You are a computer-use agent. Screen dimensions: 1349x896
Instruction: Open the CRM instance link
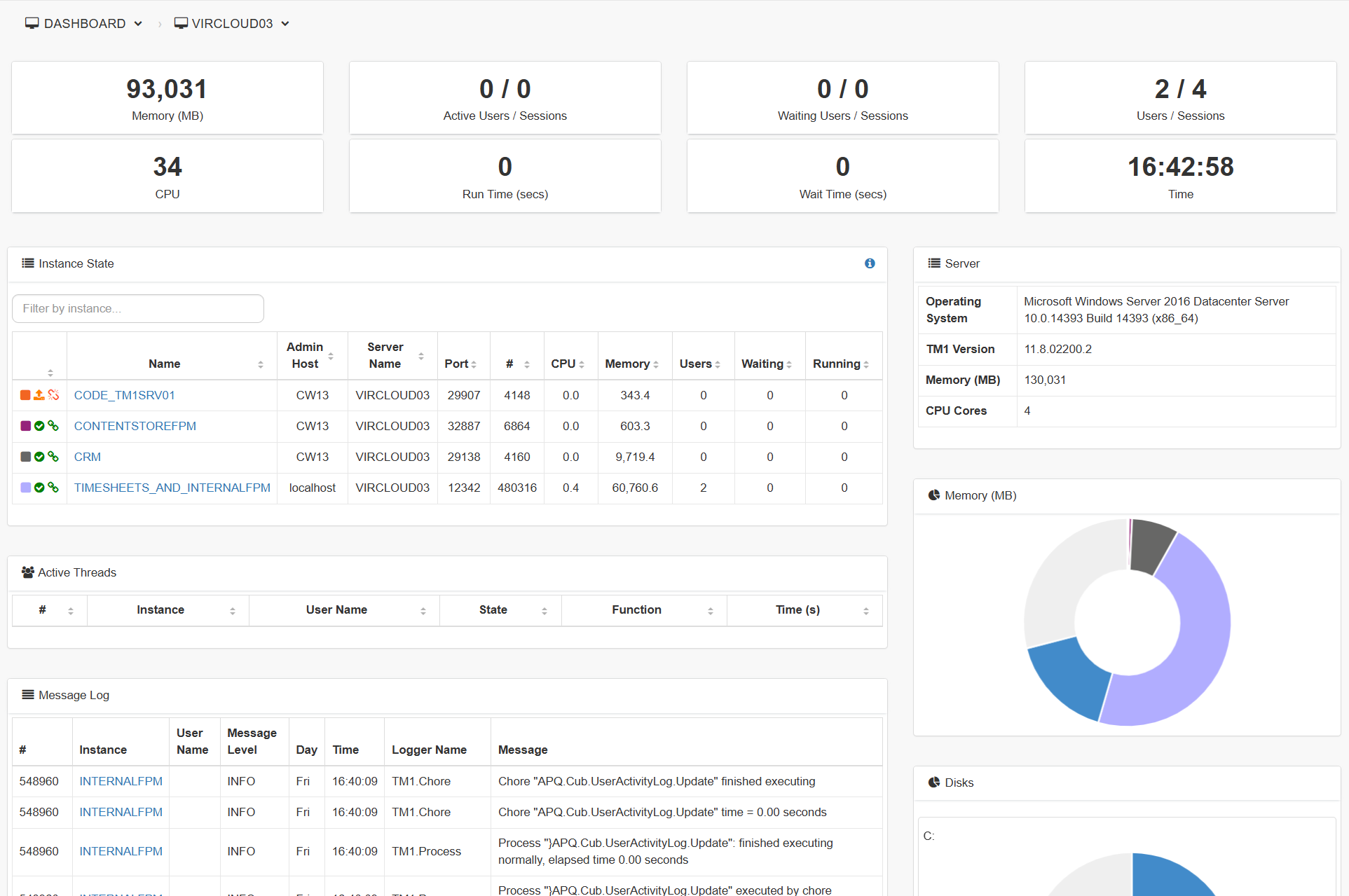click(88, 457)
